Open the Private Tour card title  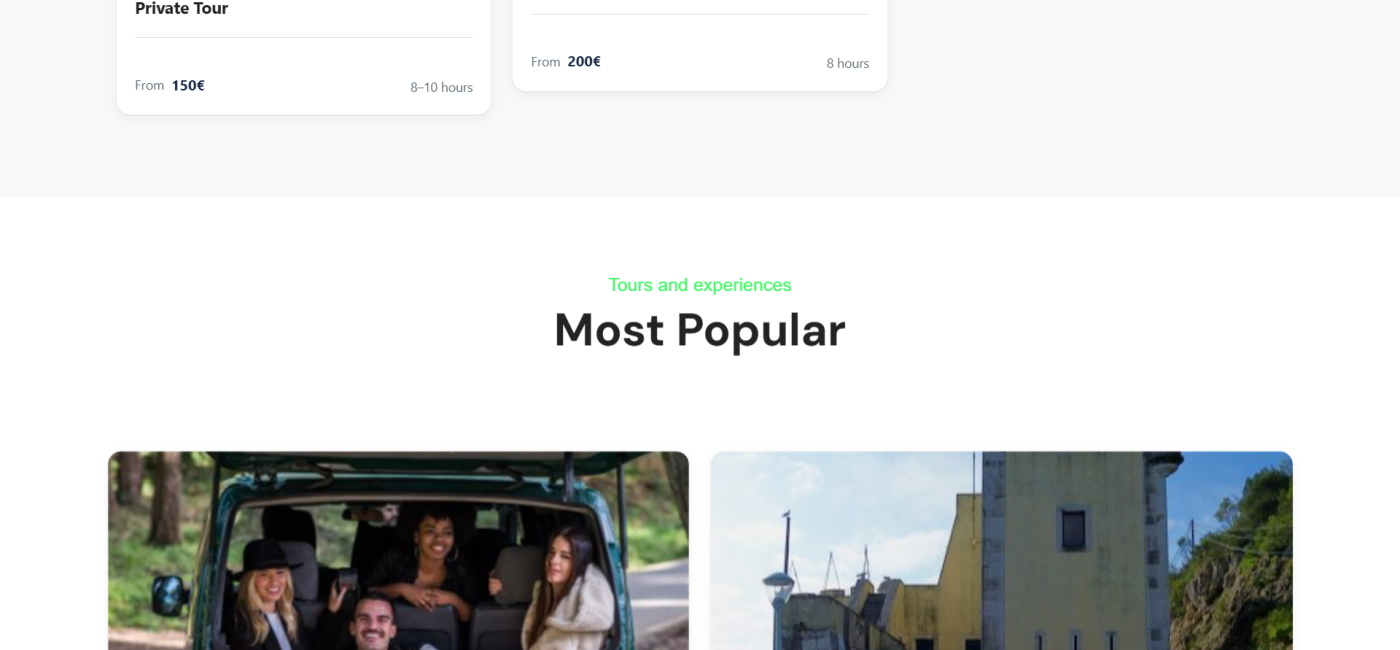(x=181, y=9)
